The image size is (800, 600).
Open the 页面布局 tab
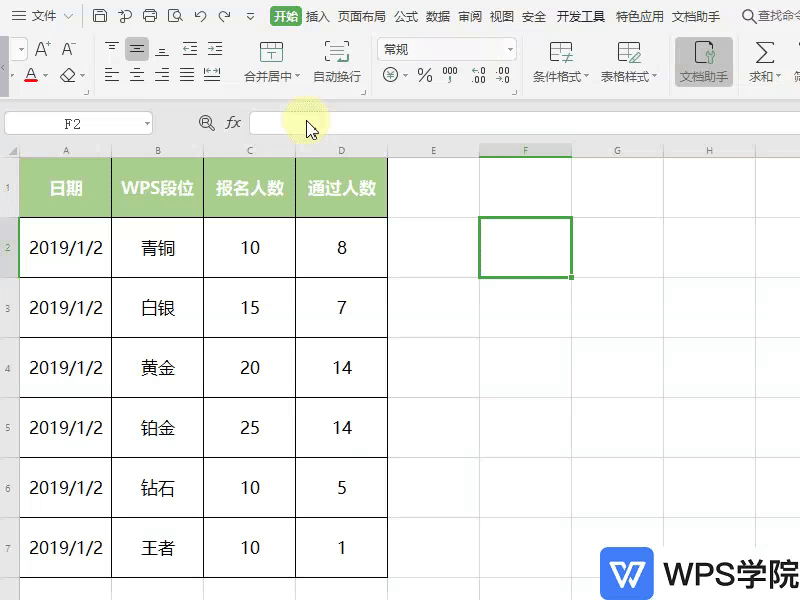(x=361, y=16)
